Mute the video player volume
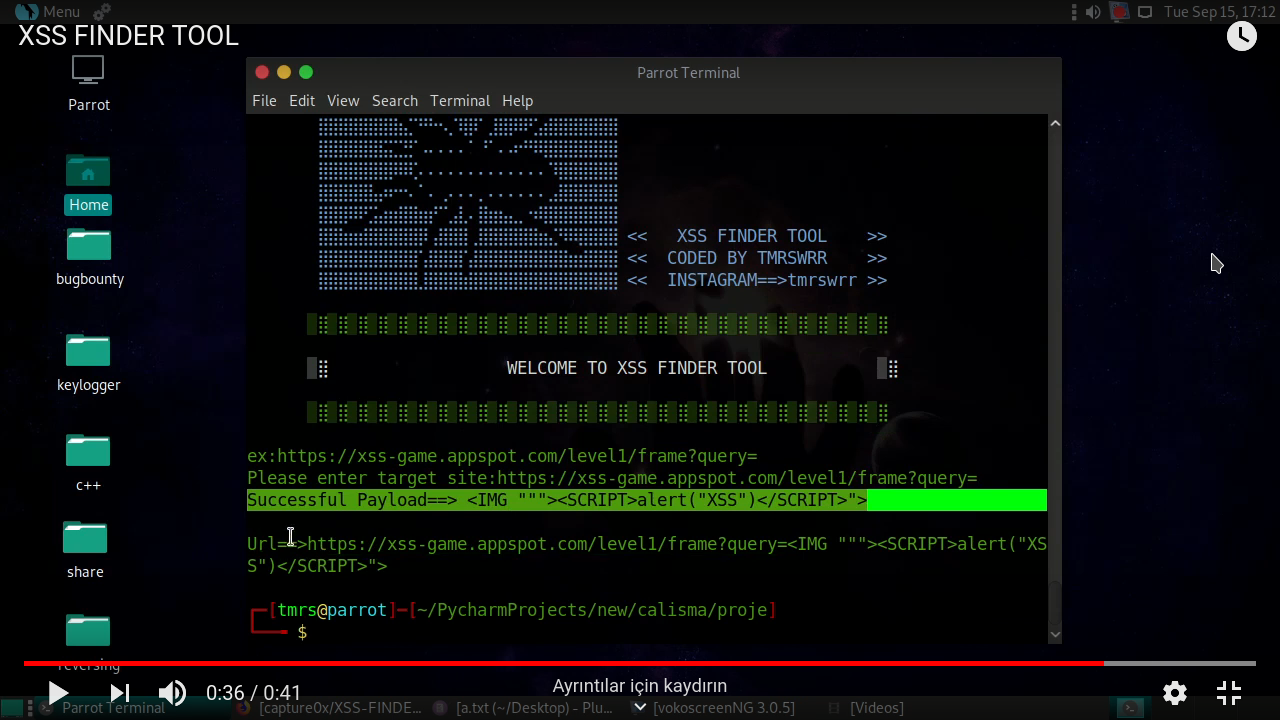The image size is (1280, 720). [x=172, y=692]
